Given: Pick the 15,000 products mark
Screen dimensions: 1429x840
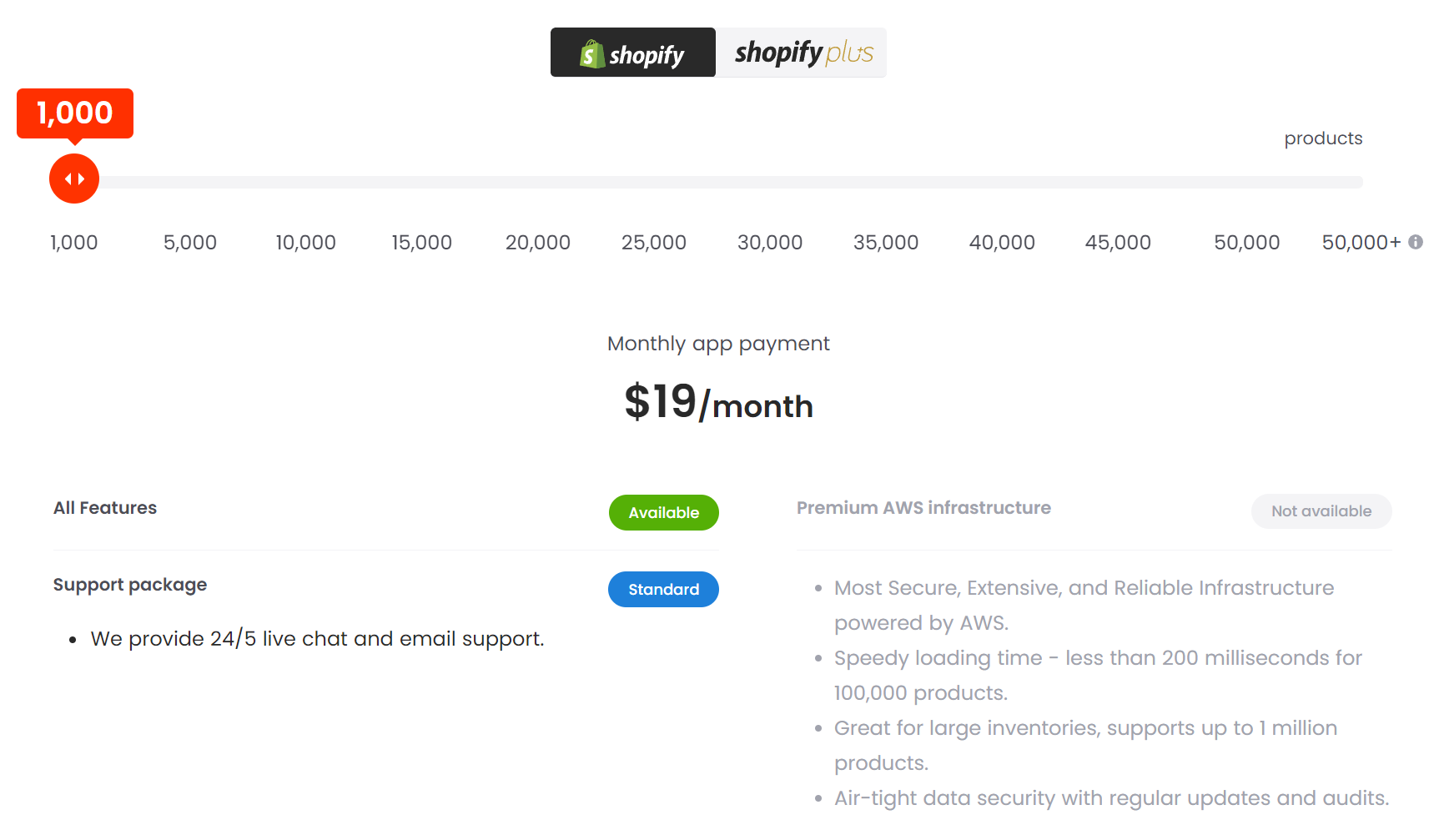Looking at the screenshot, I should point(422,243).
